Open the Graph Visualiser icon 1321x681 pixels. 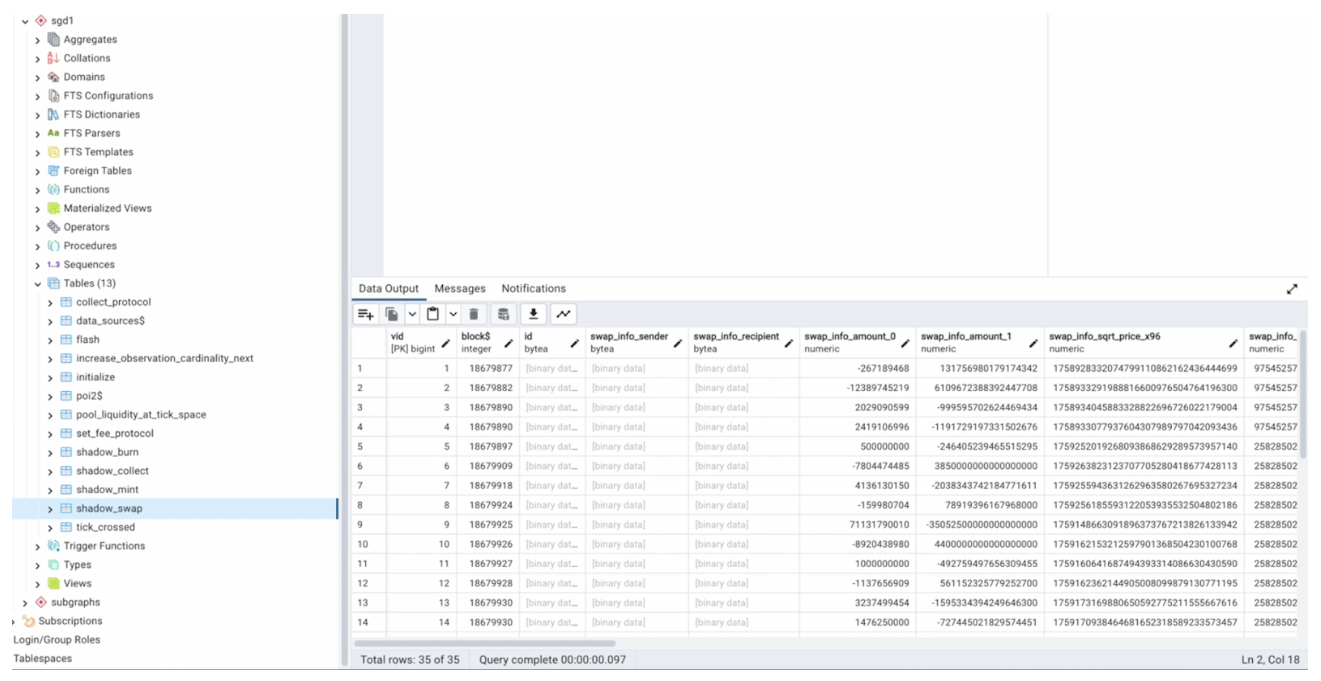pyautogui.click(x=563, y=314)
